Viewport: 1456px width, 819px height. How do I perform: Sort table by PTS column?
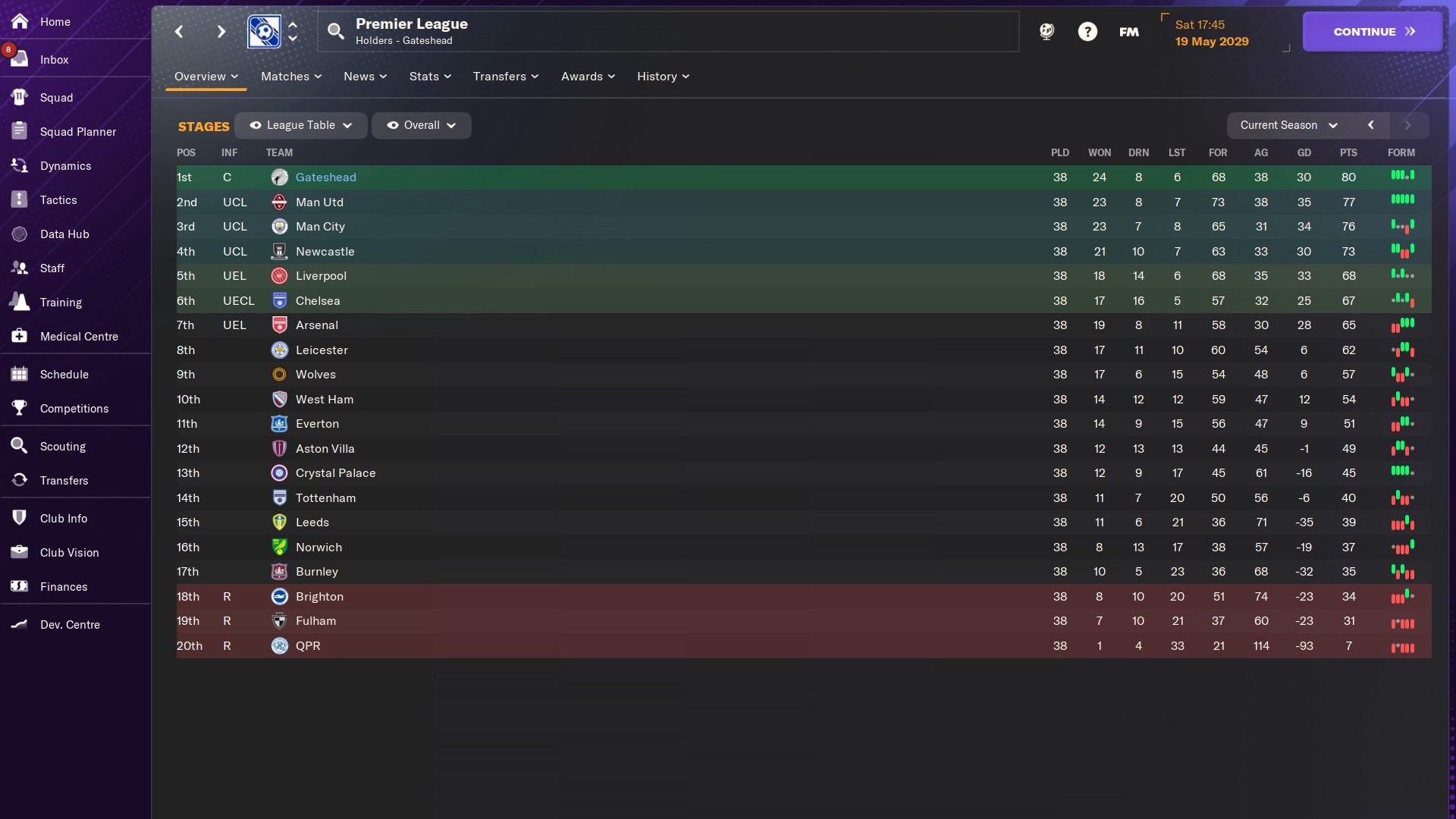coord(1348,152)
